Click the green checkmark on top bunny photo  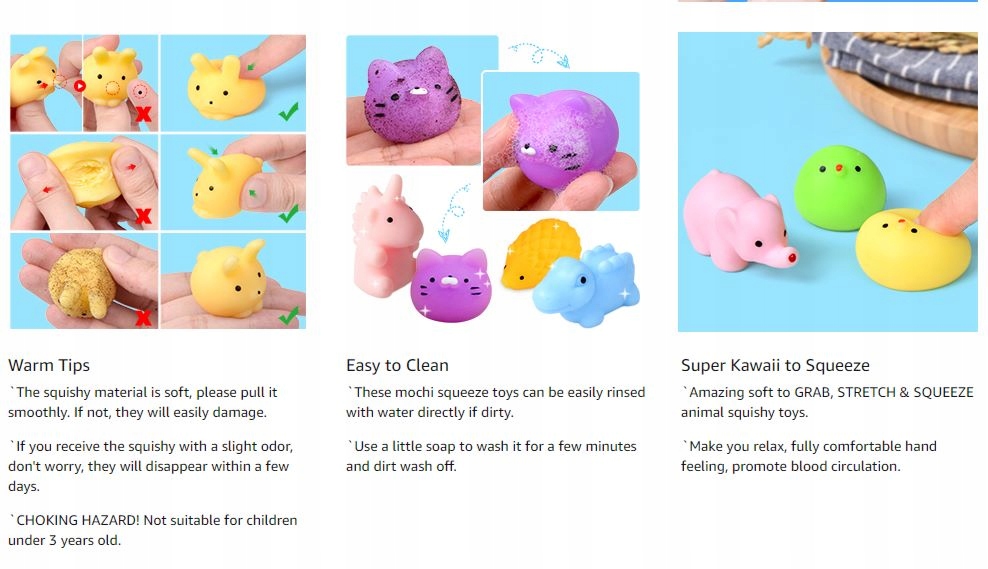289,112
